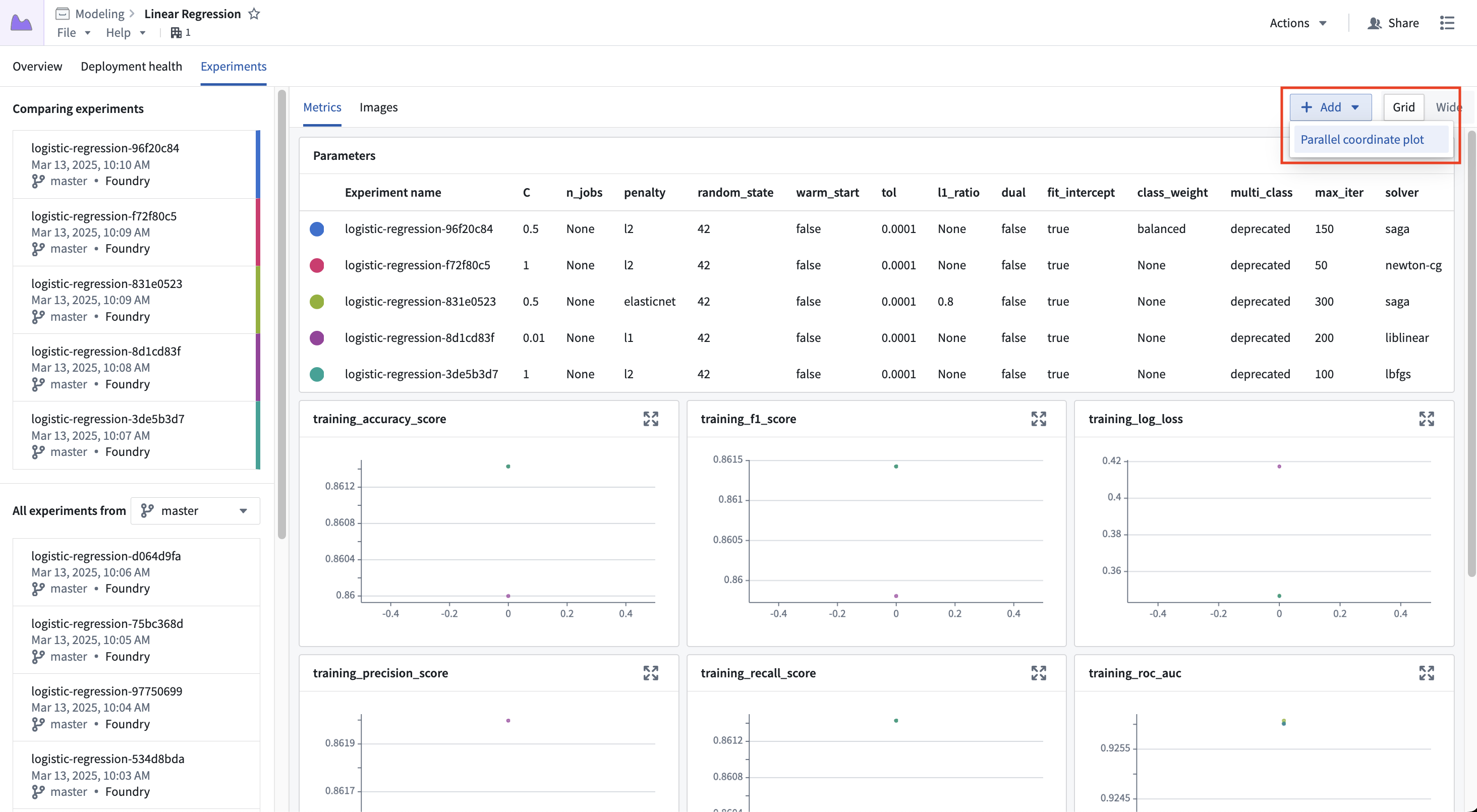Click the branch icon in the master dropdown

[147, 510]
